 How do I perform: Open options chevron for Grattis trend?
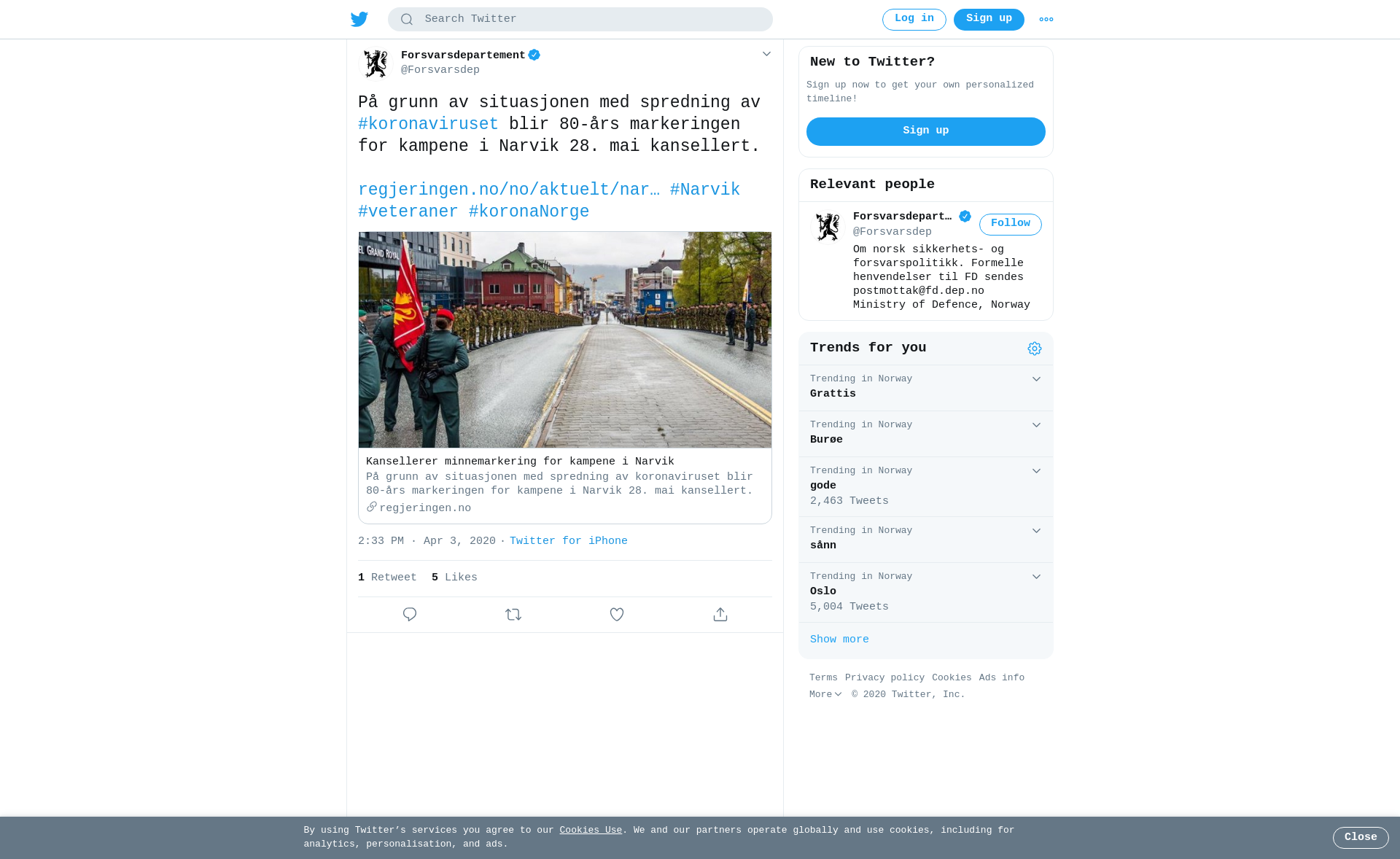(1036, 379)
